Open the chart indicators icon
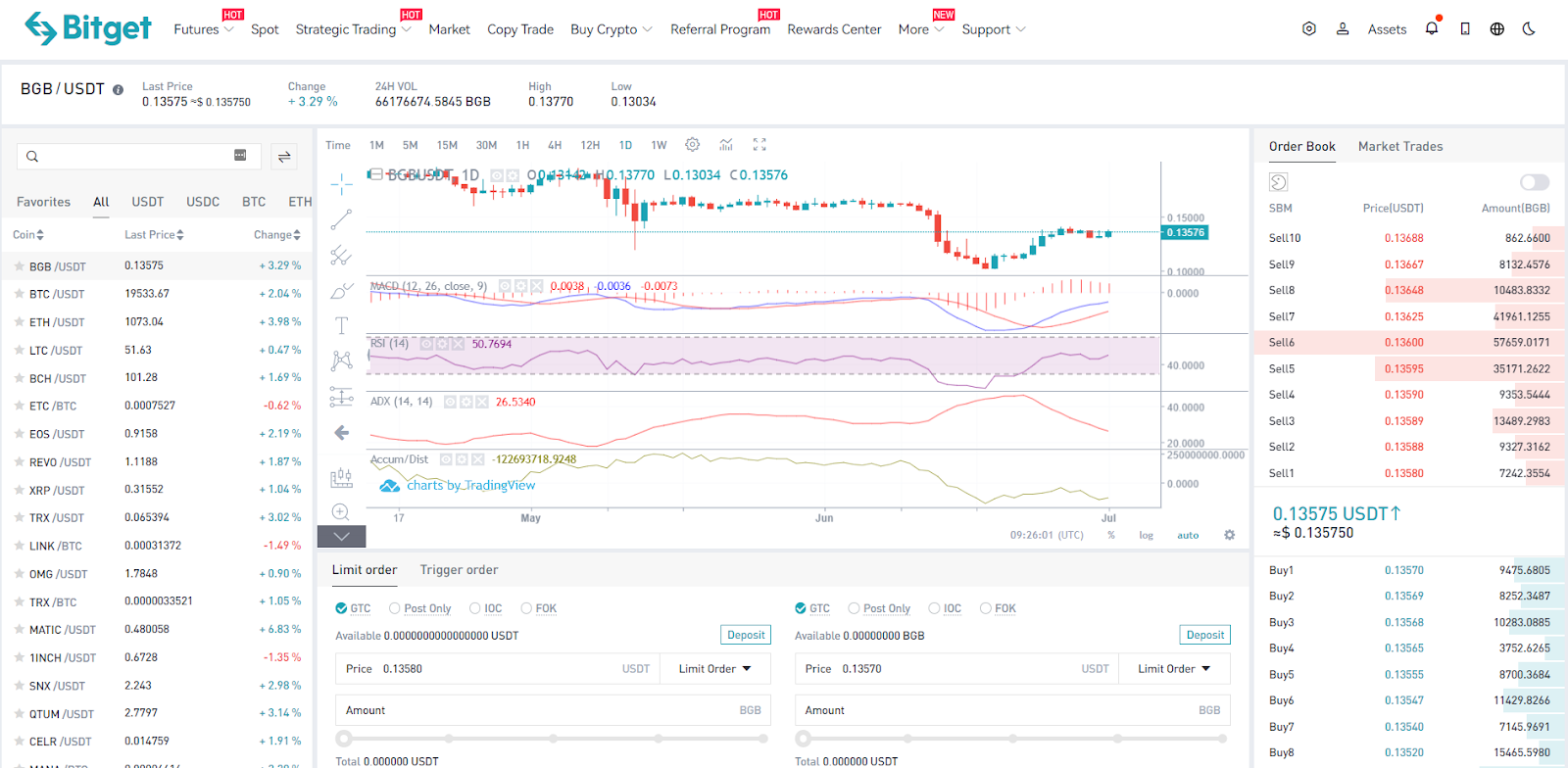This screenshot has width=1568, height=768. pos(726,145)
